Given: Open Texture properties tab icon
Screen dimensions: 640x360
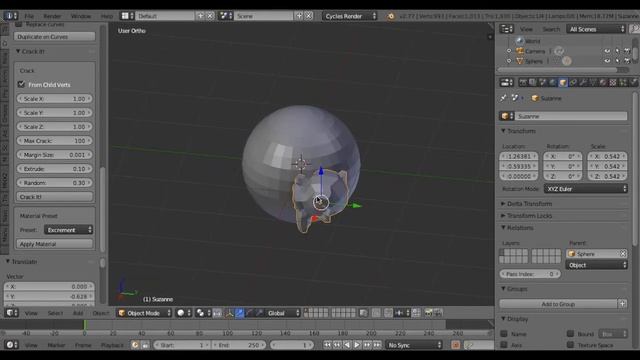Looking at the screenshot, I should pos(613,82).
